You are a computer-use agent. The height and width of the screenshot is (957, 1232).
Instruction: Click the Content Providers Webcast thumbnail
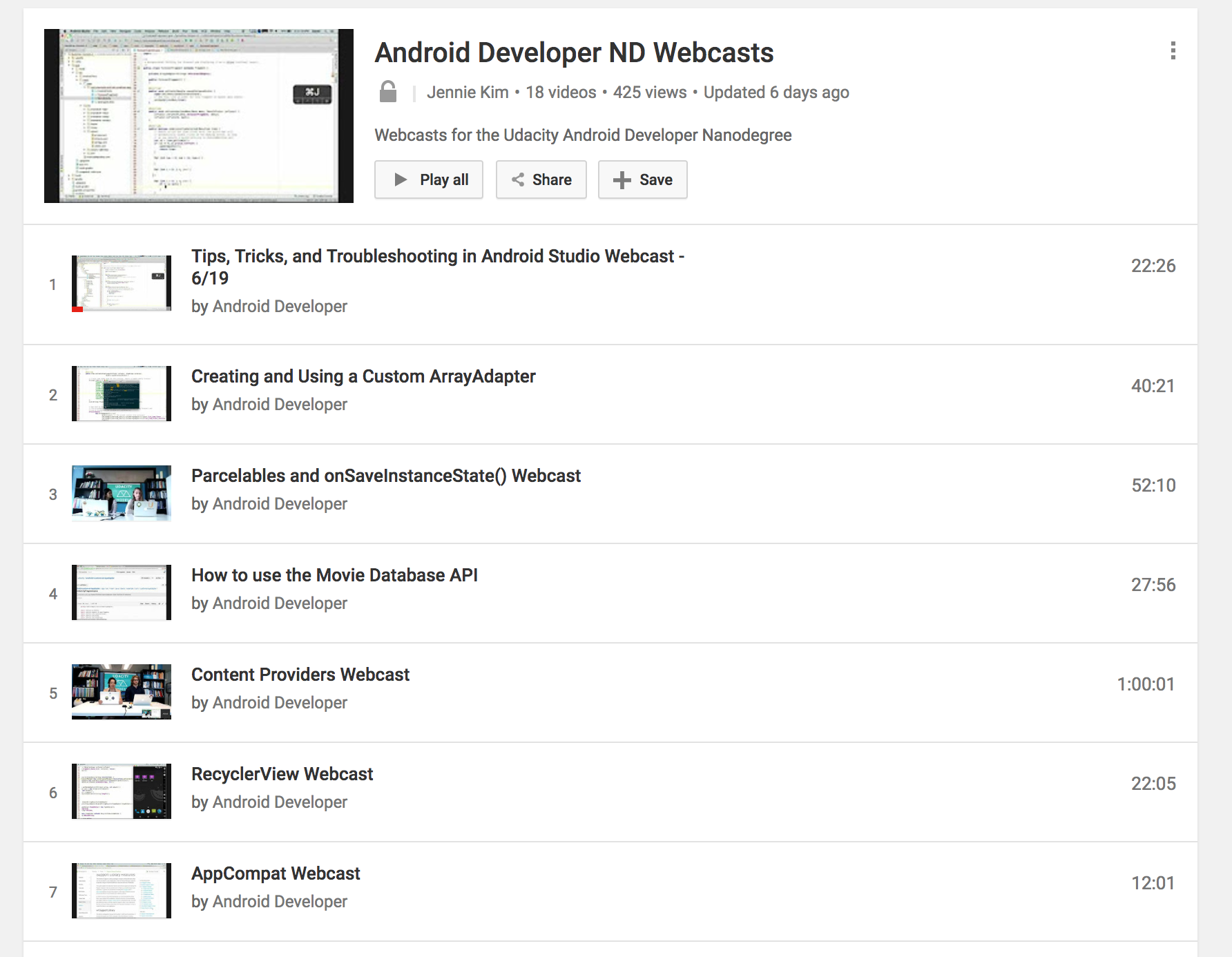coord(122,692)
